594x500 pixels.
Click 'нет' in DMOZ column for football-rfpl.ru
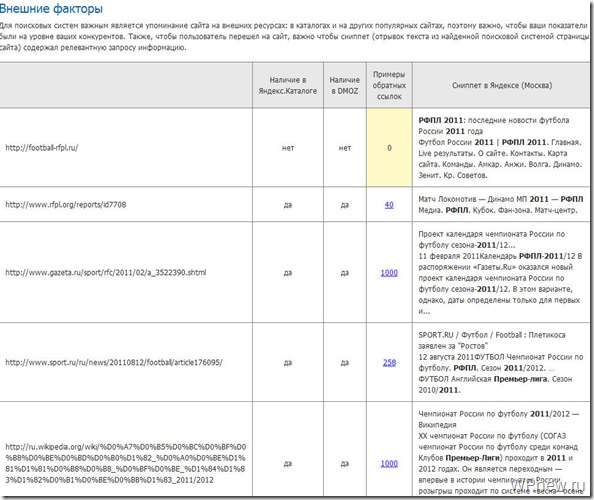point(345,148)
